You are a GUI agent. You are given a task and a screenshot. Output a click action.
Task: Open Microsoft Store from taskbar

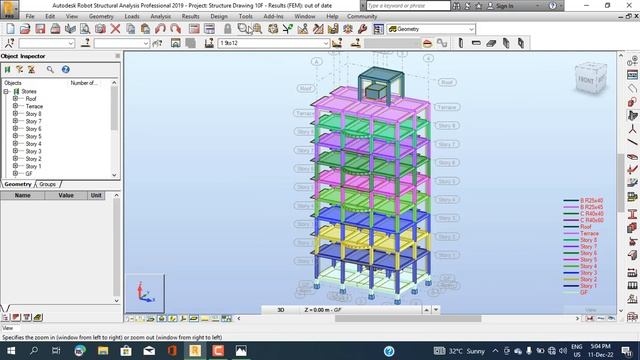[x=126, y=351]
